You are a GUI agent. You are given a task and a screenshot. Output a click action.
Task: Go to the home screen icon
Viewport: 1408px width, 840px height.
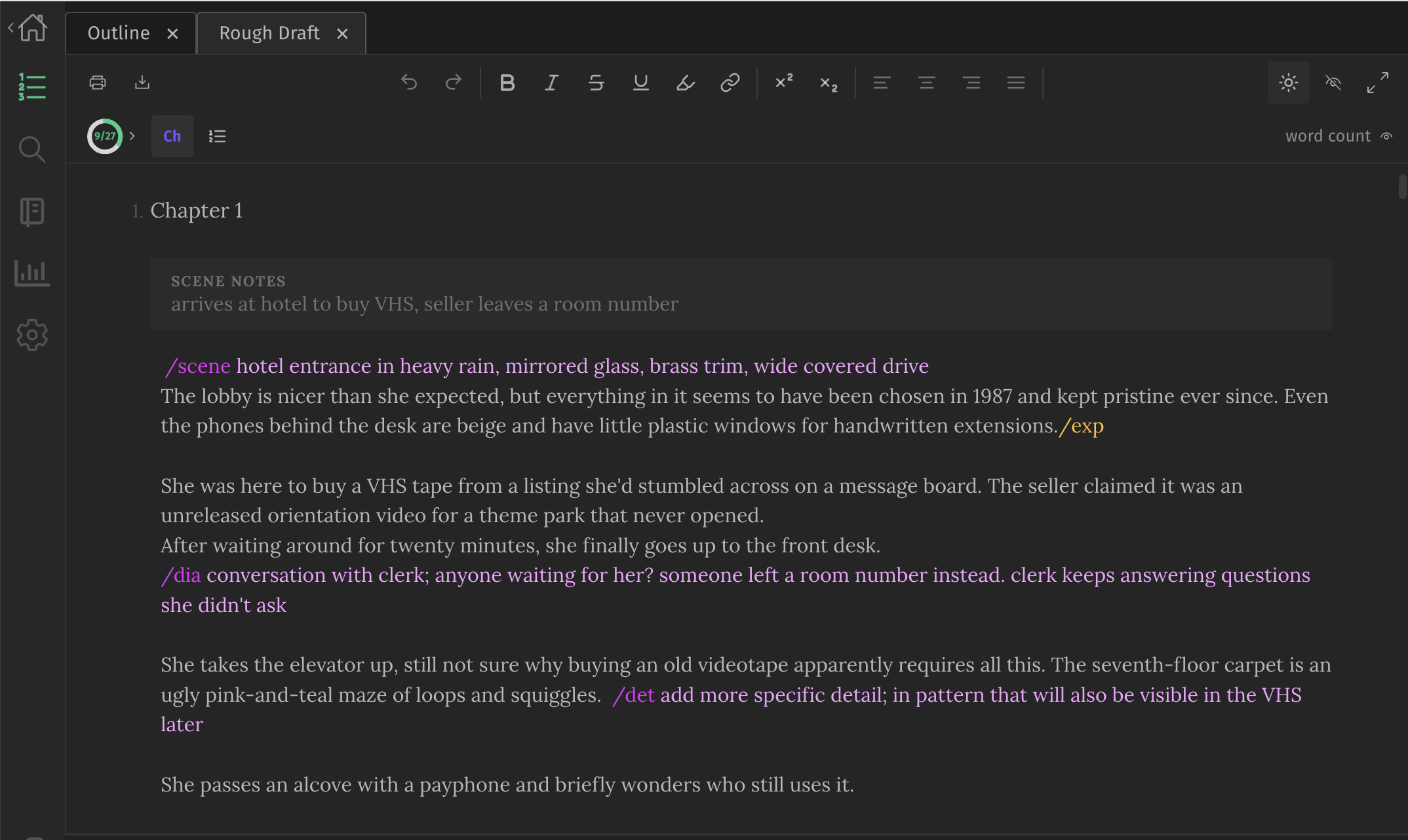point(33,28)
